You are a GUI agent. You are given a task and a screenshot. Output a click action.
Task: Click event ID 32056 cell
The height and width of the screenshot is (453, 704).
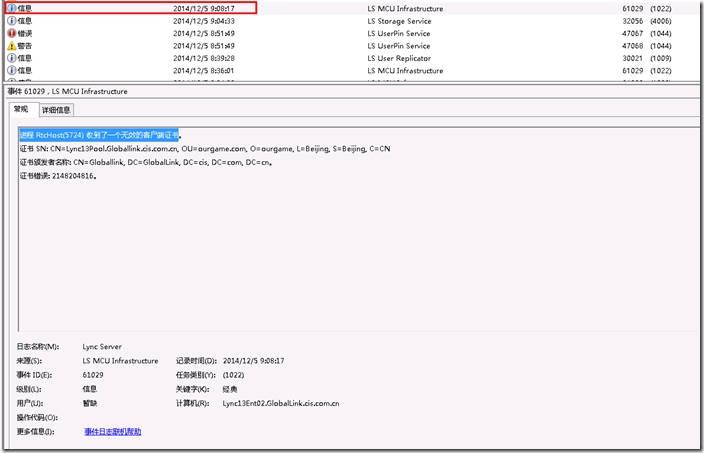[633, 21]
